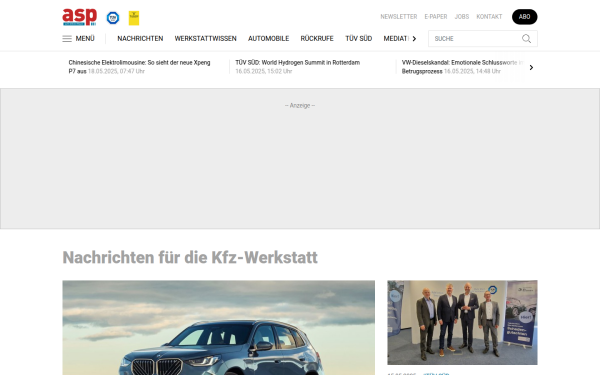Screen dimensions: 600x375
Task: Open the TÜV SÜD navigation item
Action: tap(359, 39)
